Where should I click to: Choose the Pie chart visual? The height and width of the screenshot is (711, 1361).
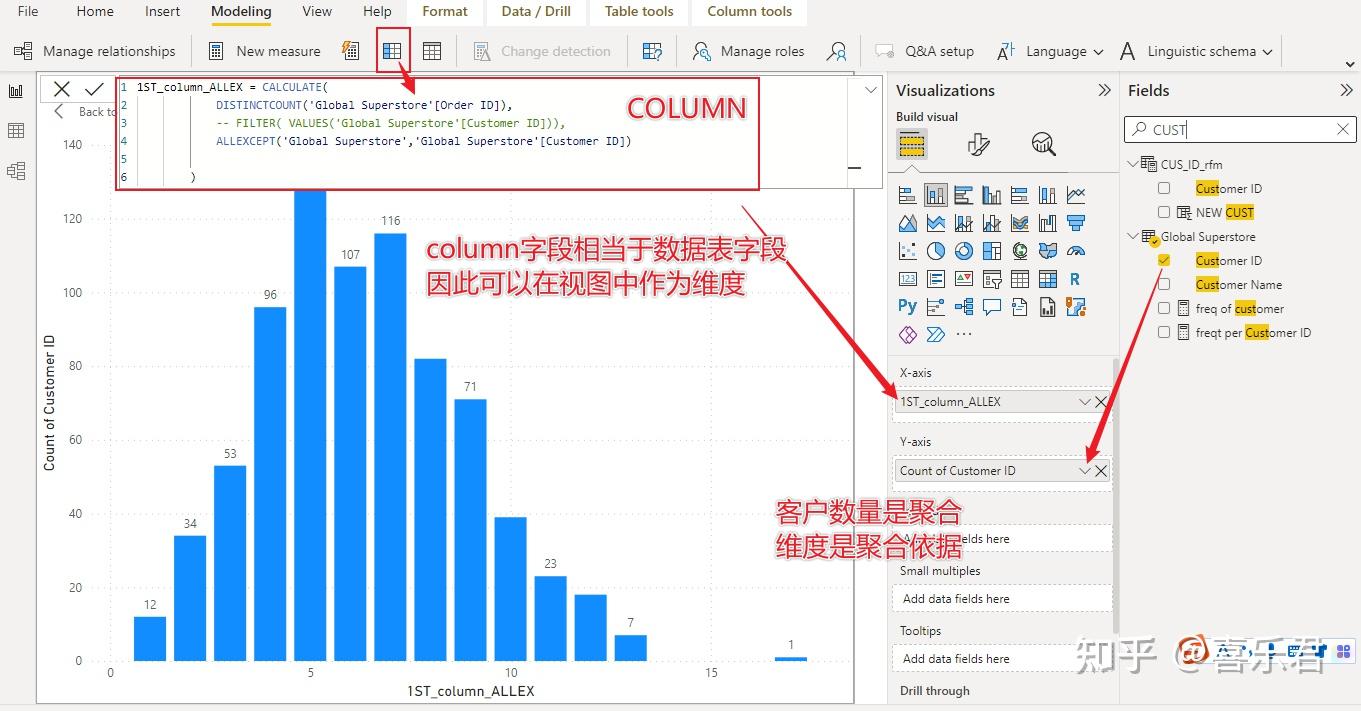(x=936, y=251)
